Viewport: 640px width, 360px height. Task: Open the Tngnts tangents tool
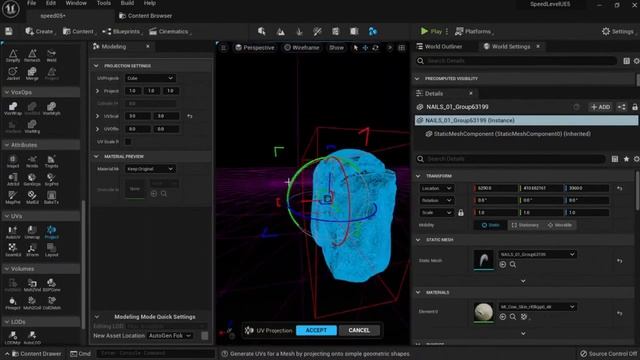[x=51, y=162]
